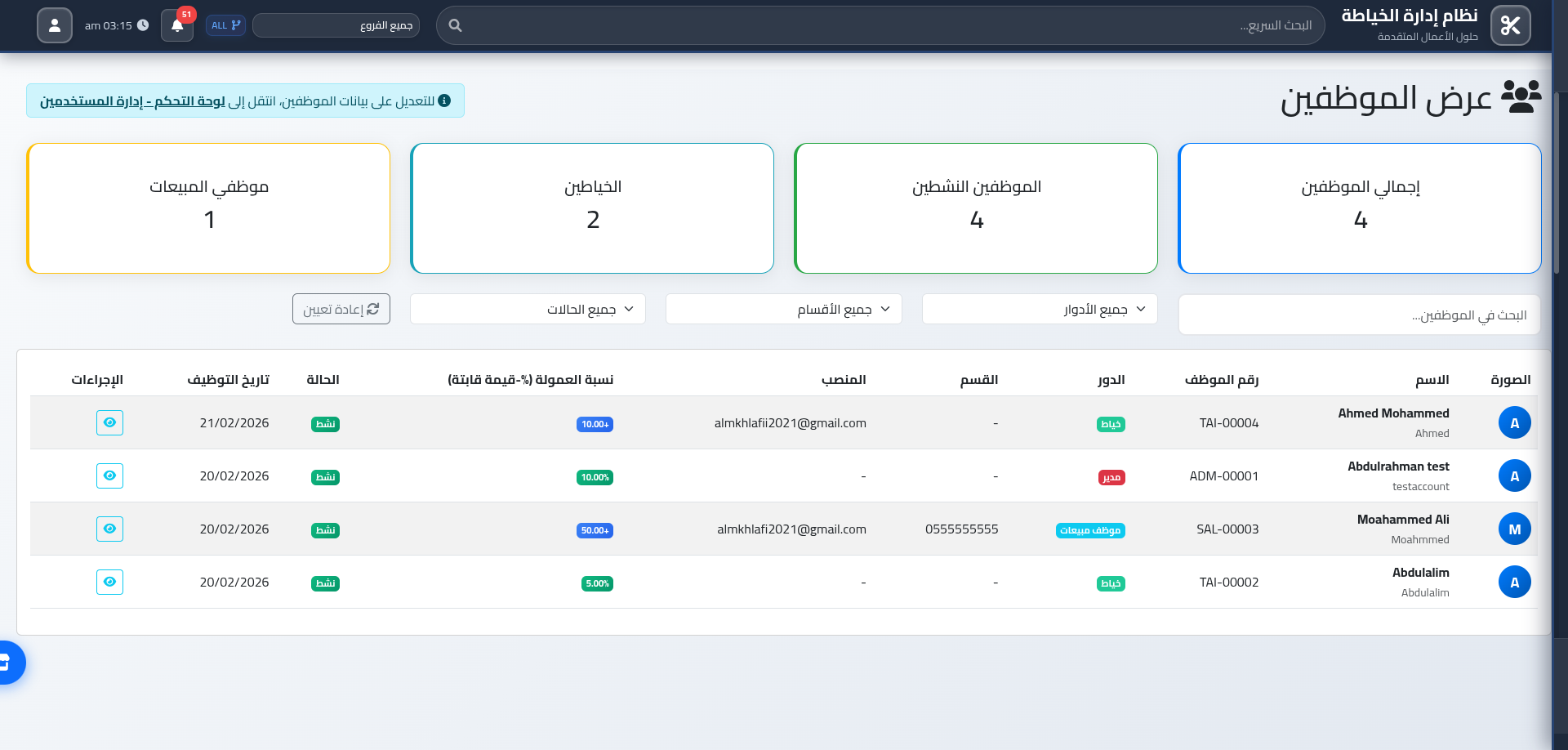This screenshot has width=1568, height=750.
Task: Click the info icon in the blue banner
Action: point(445,100)
